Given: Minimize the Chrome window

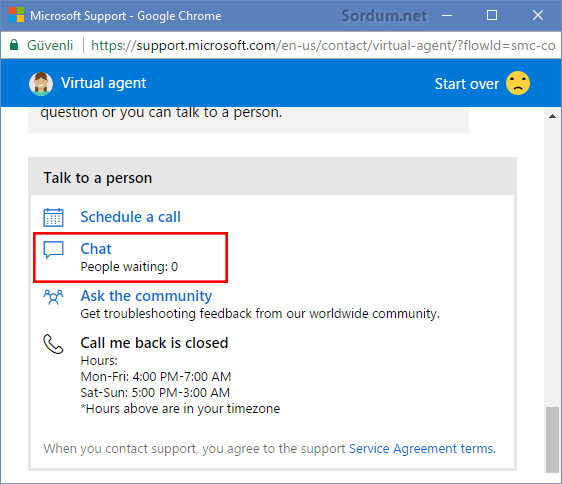Looking at the screenshot, I should coord(447,15).
